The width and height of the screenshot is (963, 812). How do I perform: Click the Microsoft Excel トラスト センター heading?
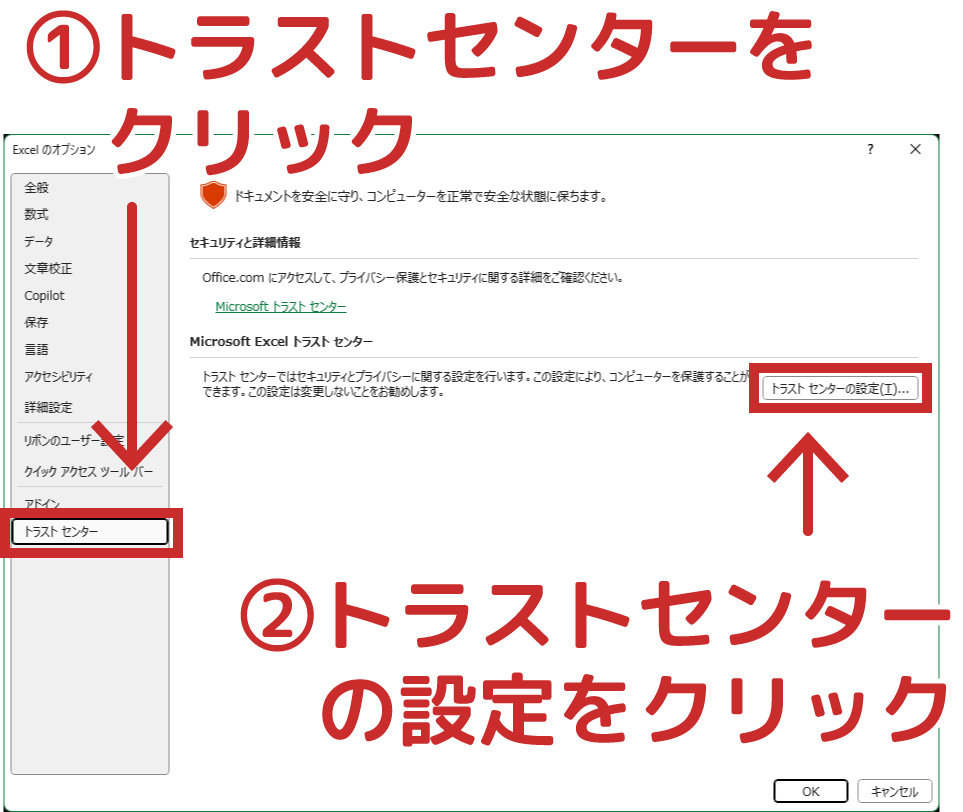coord(281,342)
